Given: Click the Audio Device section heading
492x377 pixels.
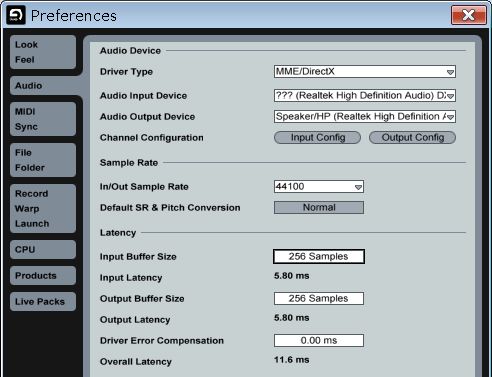Looking at the screenshot, I should [130, 51].
